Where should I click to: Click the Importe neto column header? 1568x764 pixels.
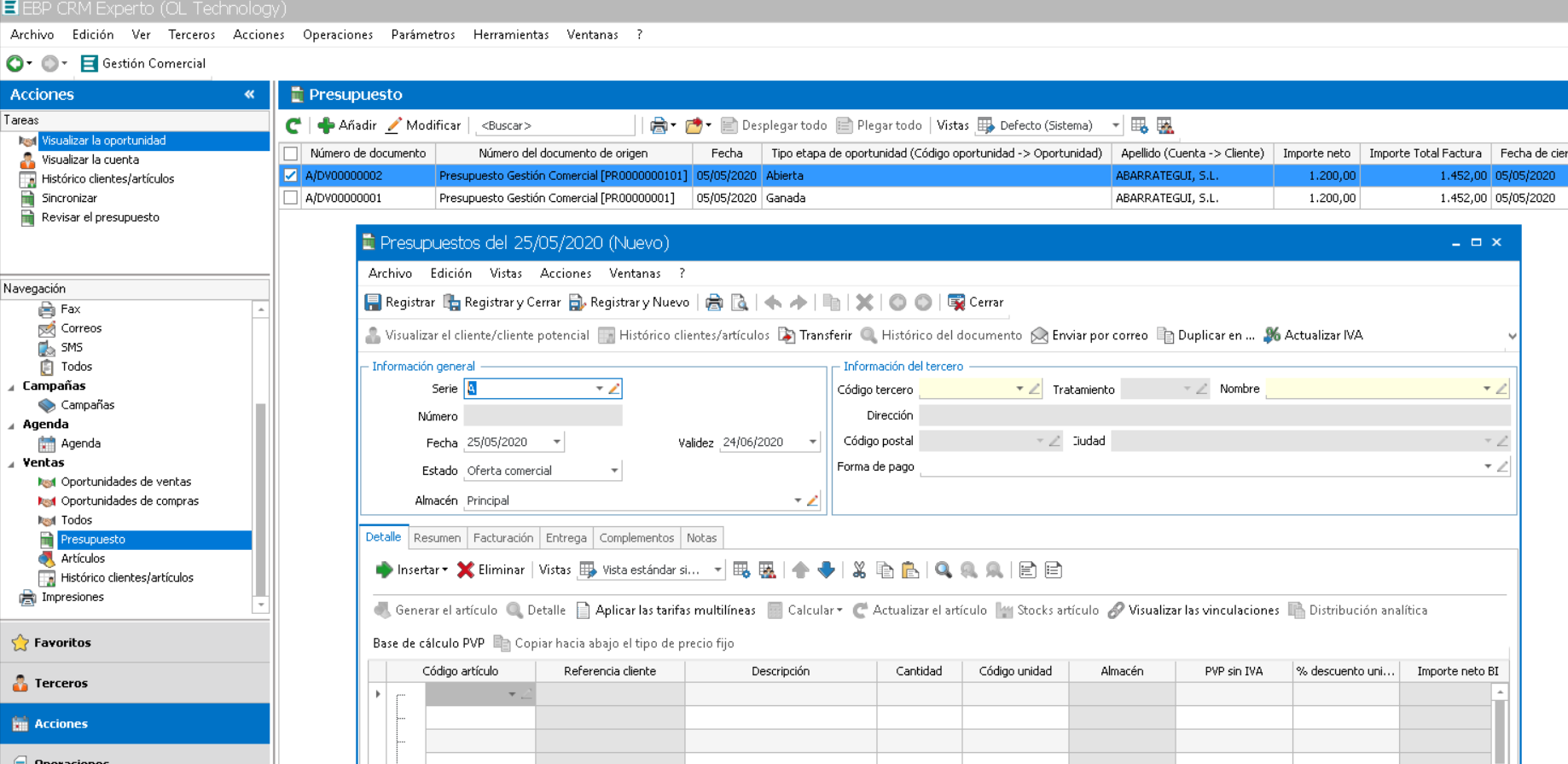pos(1316,153)
